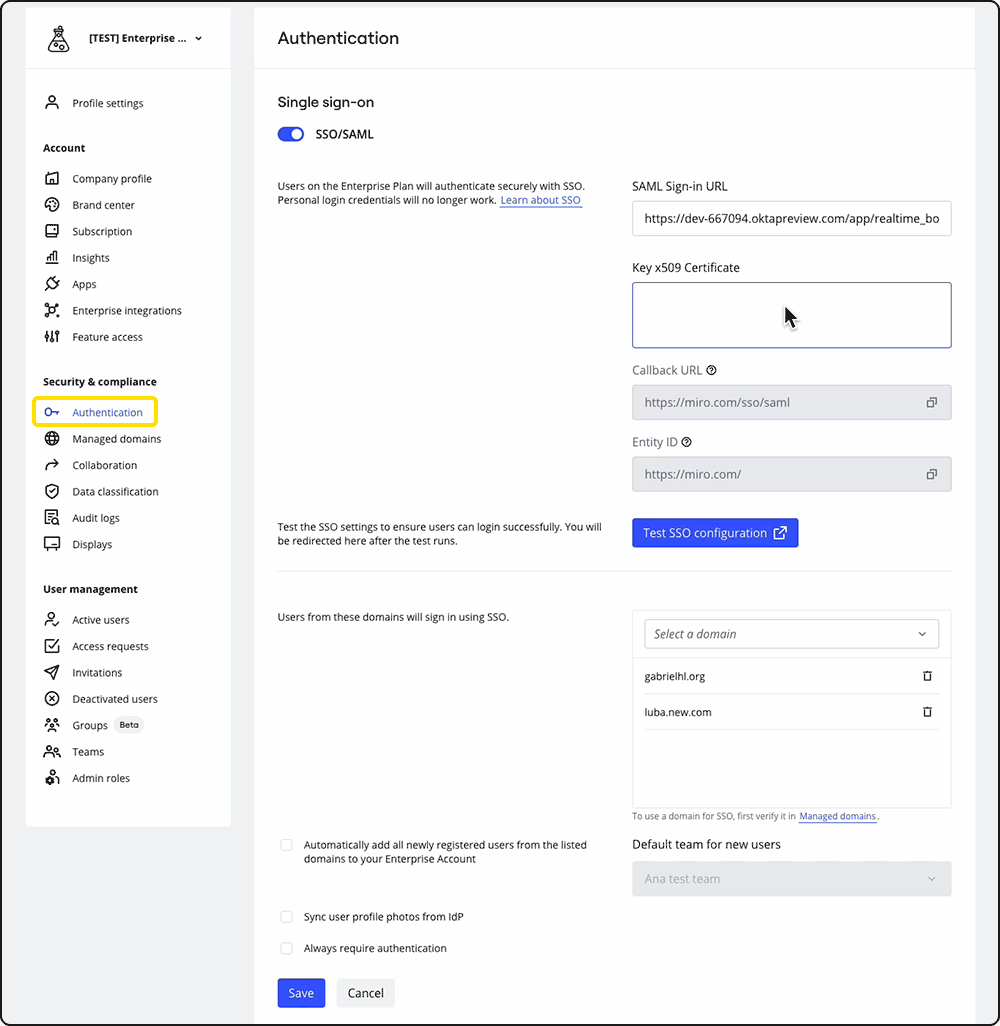This screenshot has height=1026, width=1000.
Task: Click the Audit logs sidebar icon
Action: coord(53,518)
